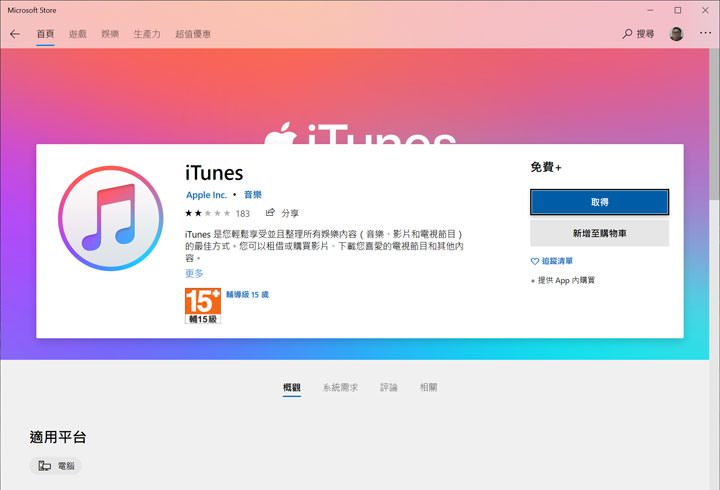720x490 pixels.
Task: Go back with the arrow icon
Action: (x=15, y=34)
